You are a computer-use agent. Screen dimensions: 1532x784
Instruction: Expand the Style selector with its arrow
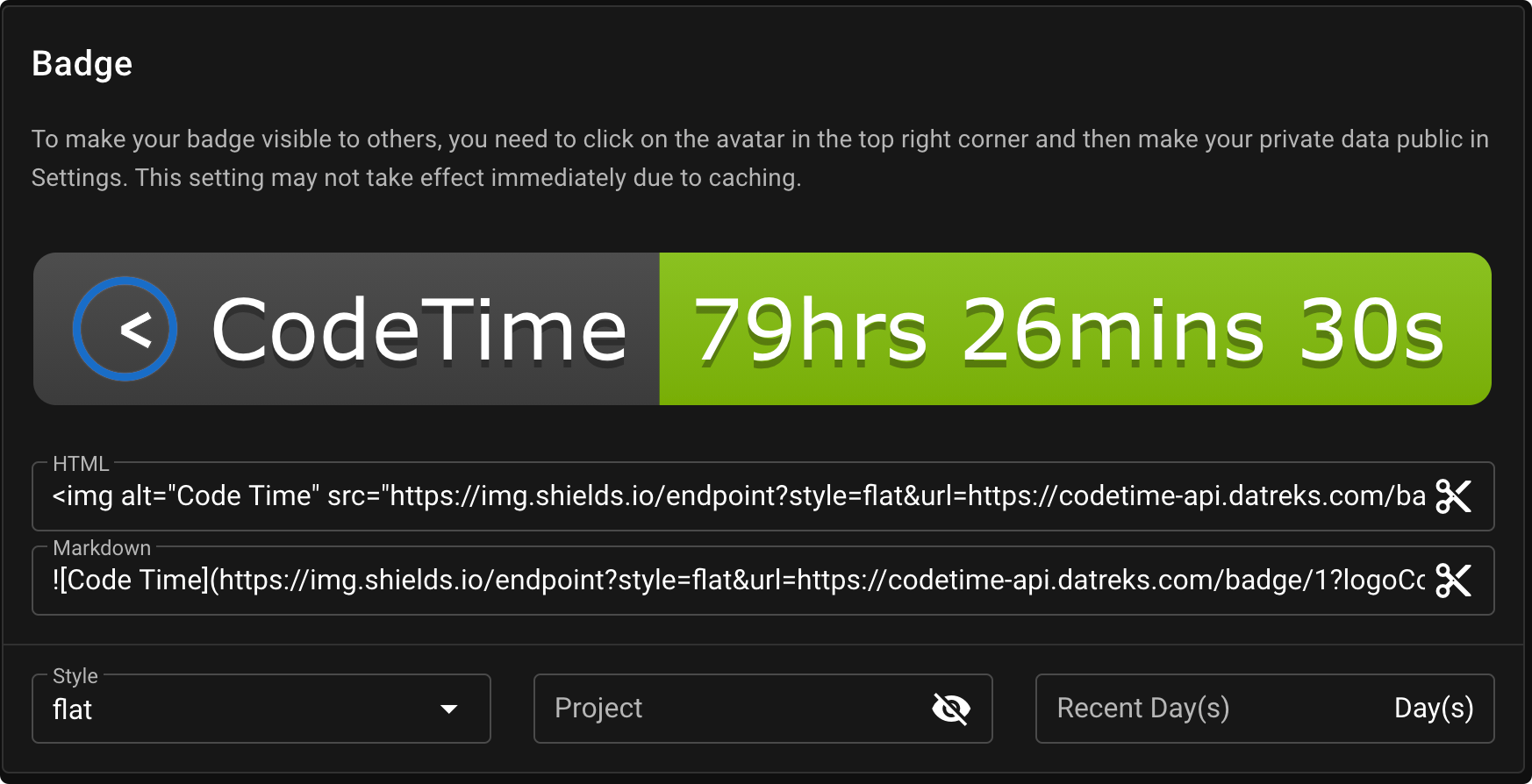449,708
